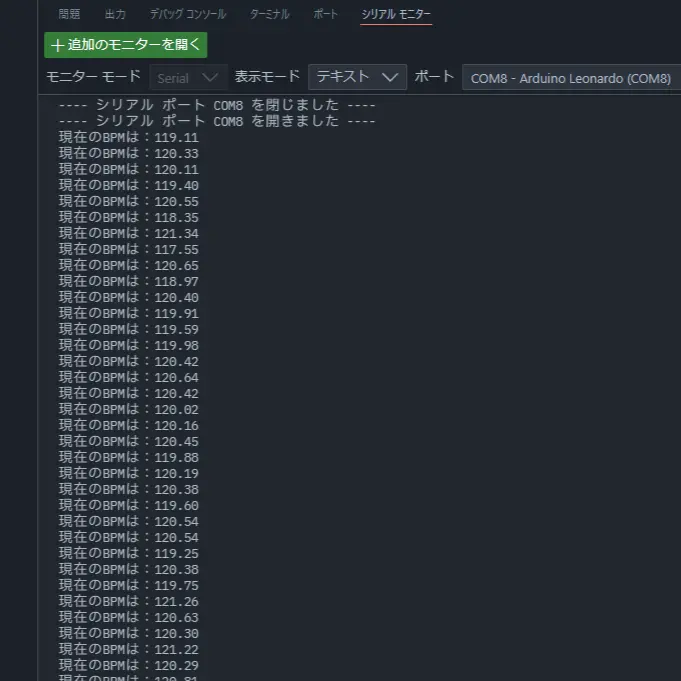Click the BPM 119.11 output line
The image size is (681, 681).
point(129,137)
